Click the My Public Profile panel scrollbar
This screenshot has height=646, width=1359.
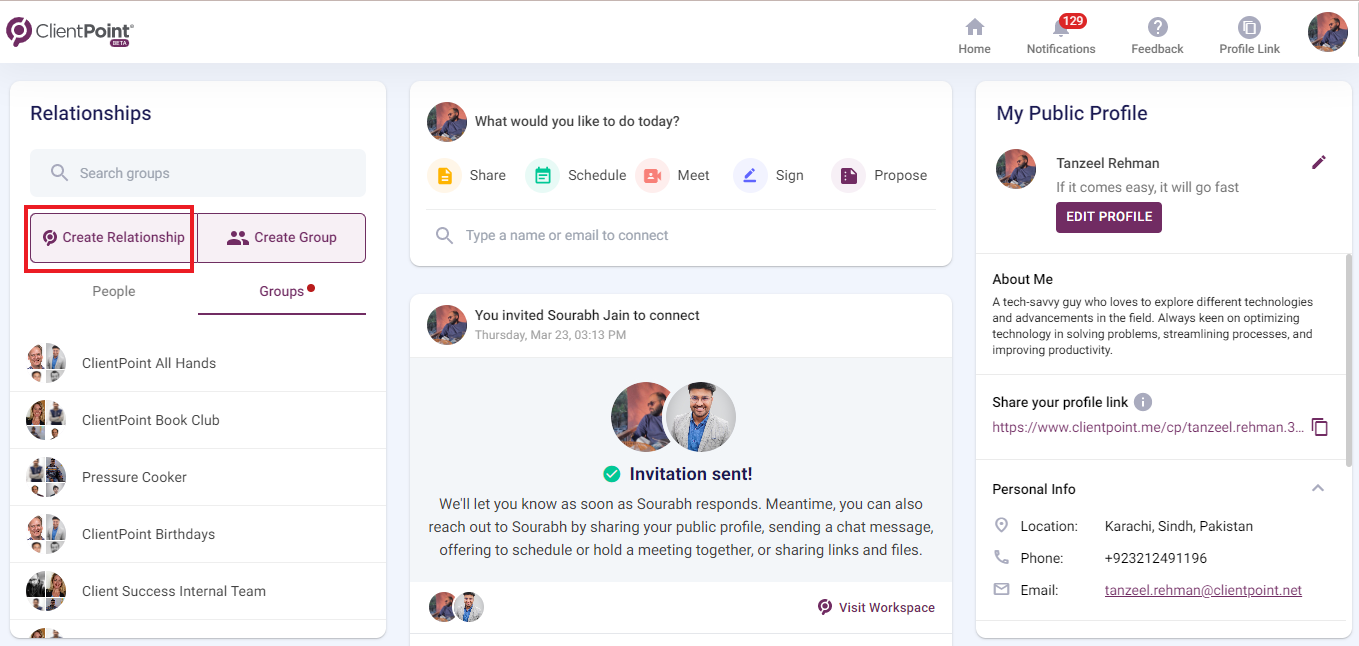tap(1349, 360)
